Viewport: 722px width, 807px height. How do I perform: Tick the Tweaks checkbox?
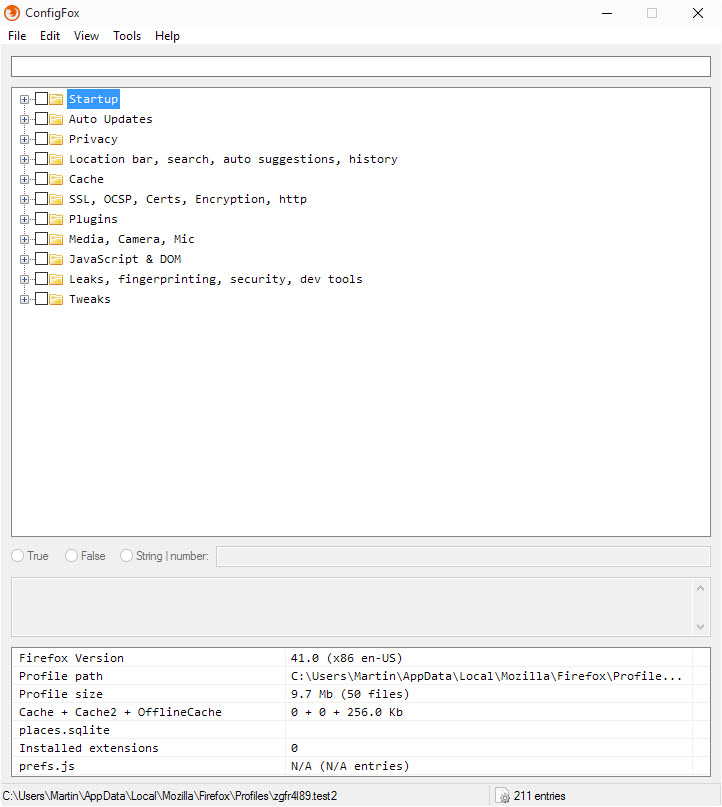pos(41,299)
